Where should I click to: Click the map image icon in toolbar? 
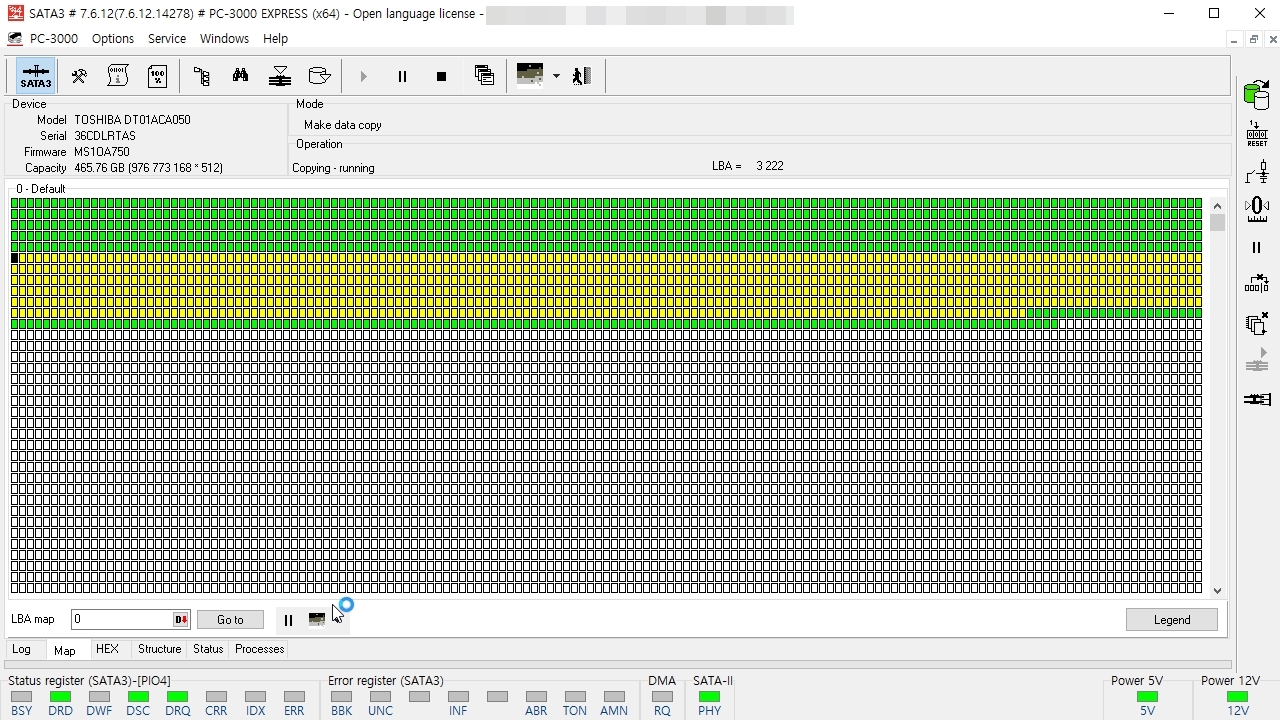[530, 76]
